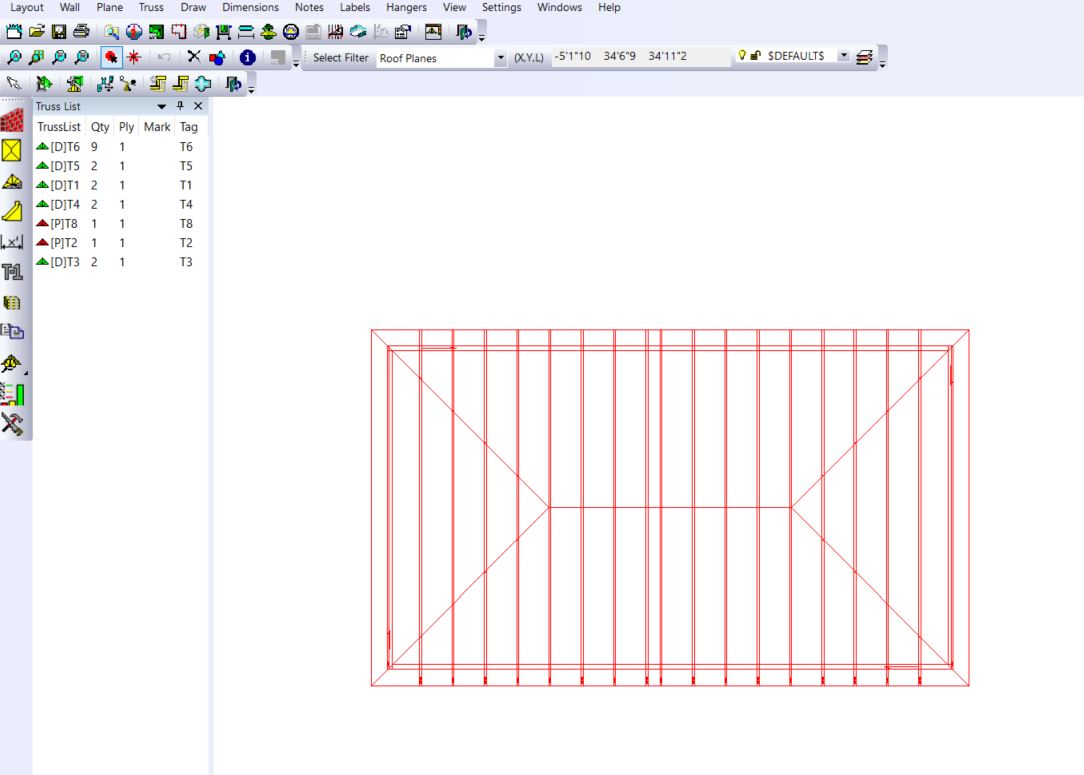Click the layers stack icon
Screen dimensions: 1084x775
[862, 58]
